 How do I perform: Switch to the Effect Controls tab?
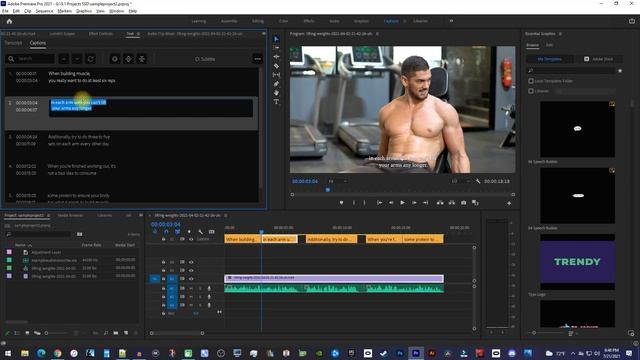click(100, 34)
